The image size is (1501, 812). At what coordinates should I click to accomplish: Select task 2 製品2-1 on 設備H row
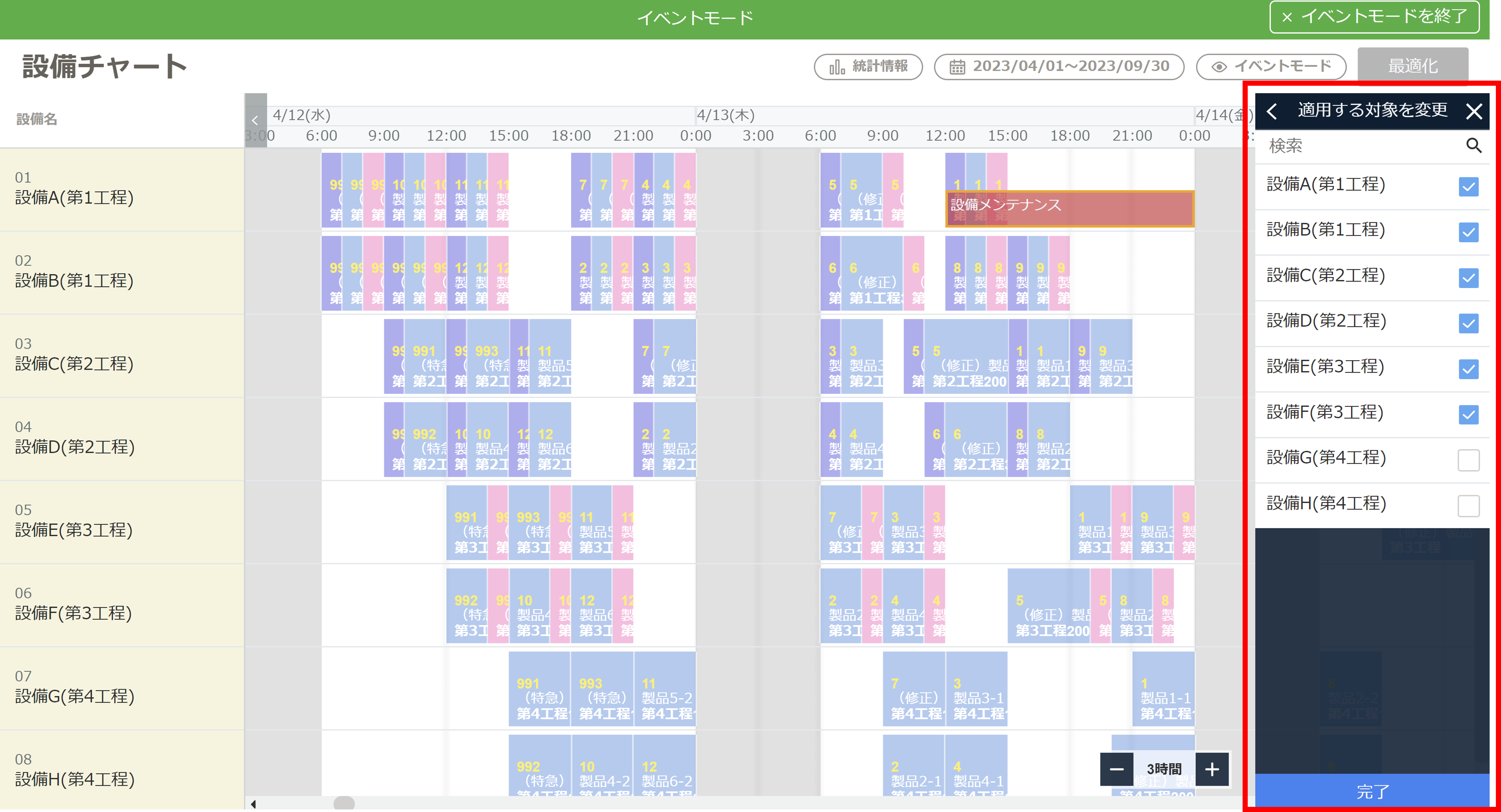(x=914, y=765)
